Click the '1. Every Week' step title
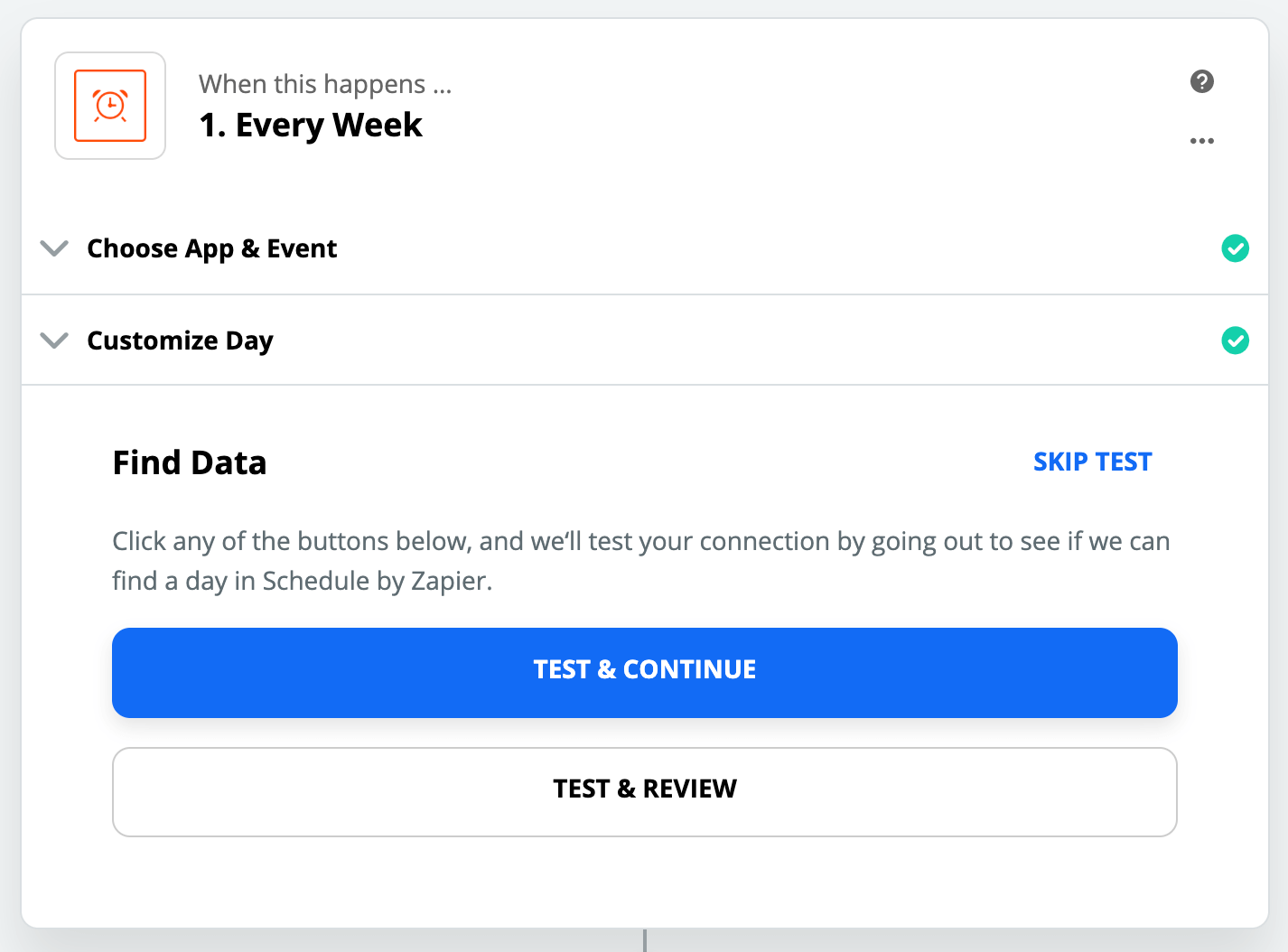 311,125
